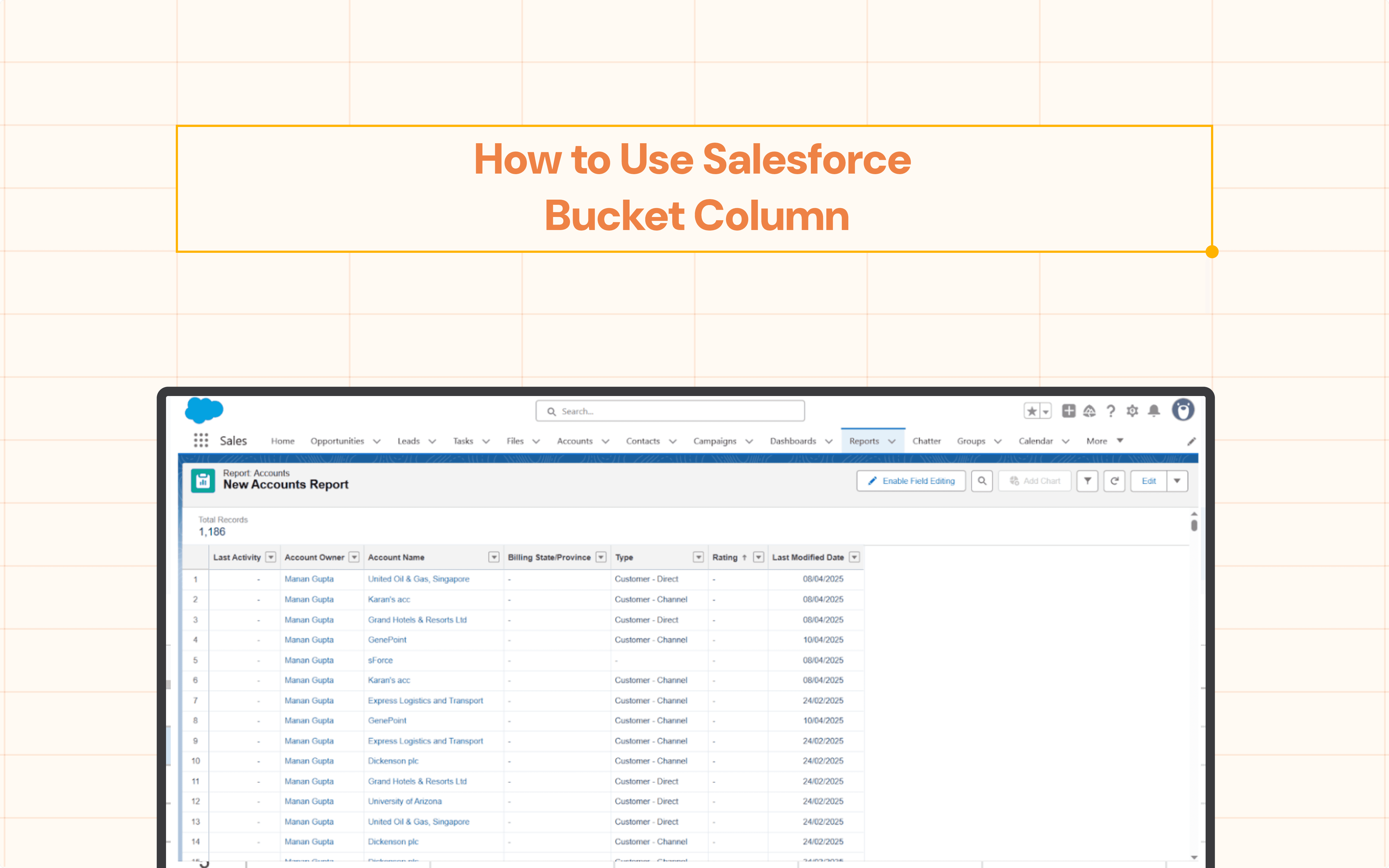Click the Salesforce cloud logo
The width and height of the screenshot is (1389, 868).
coord(204,410)
